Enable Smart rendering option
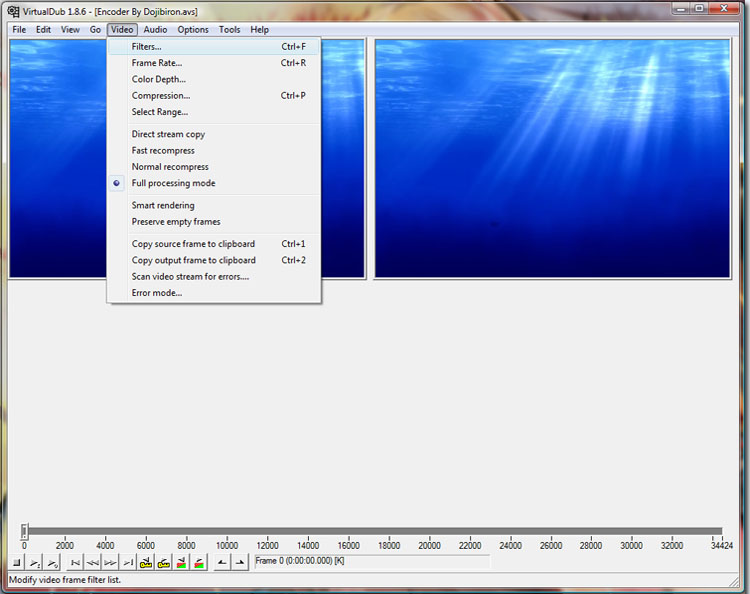This screenshot has height=594, width=750. [x=163, y=205]
